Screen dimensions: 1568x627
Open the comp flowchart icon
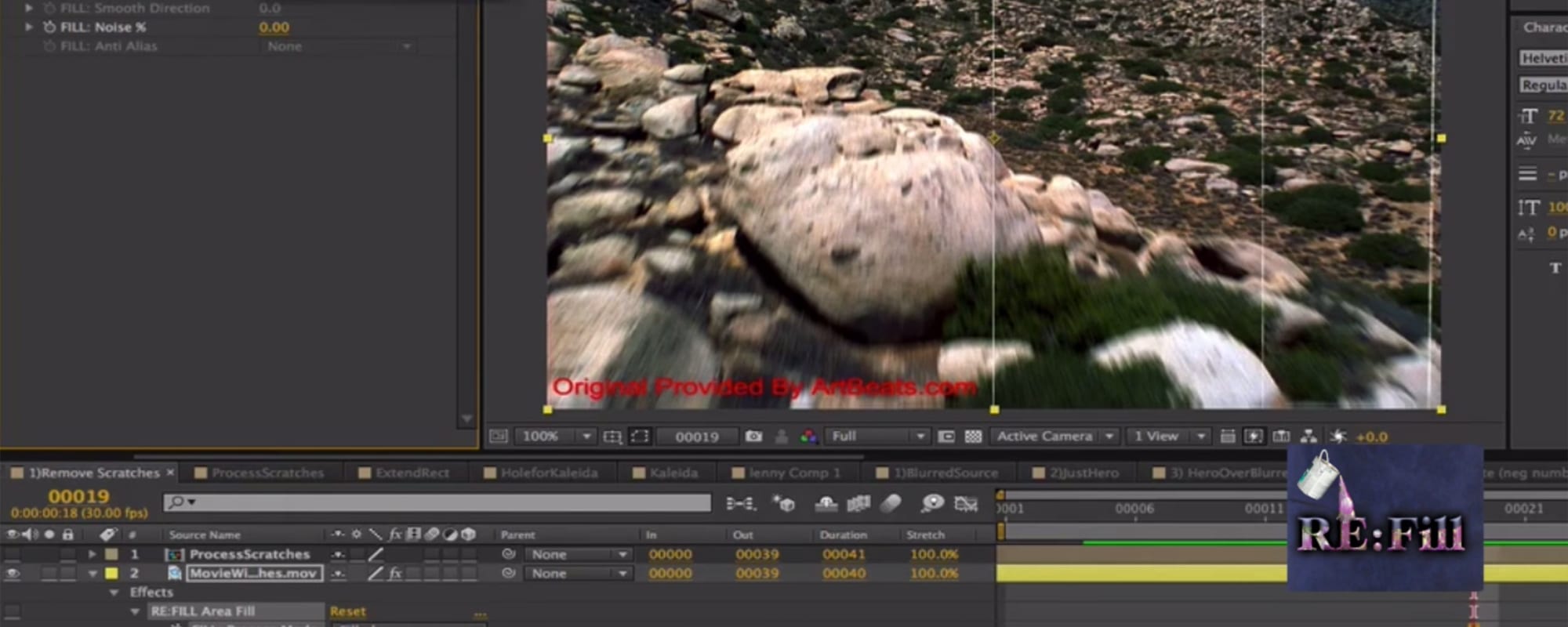point(1308,437)
